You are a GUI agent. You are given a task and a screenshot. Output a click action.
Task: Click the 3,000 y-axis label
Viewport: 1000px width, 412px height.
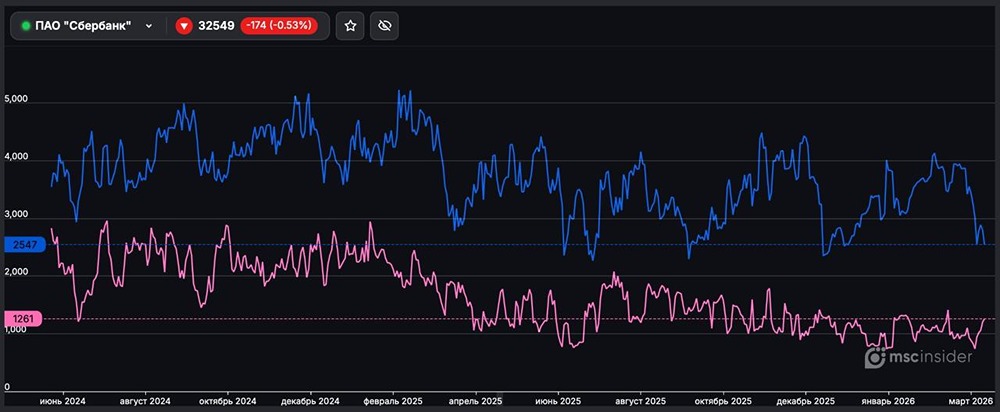click(15, 216)
